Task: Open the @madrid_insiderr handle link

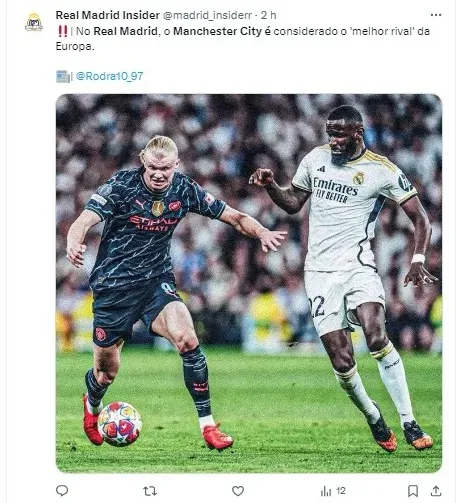Action: (207, 15)
